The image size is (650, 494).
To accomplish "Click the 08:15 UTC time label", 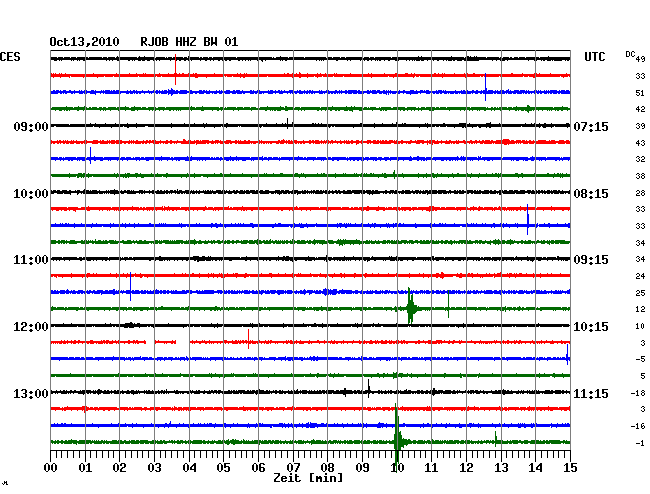I will (x=591, y=194).
